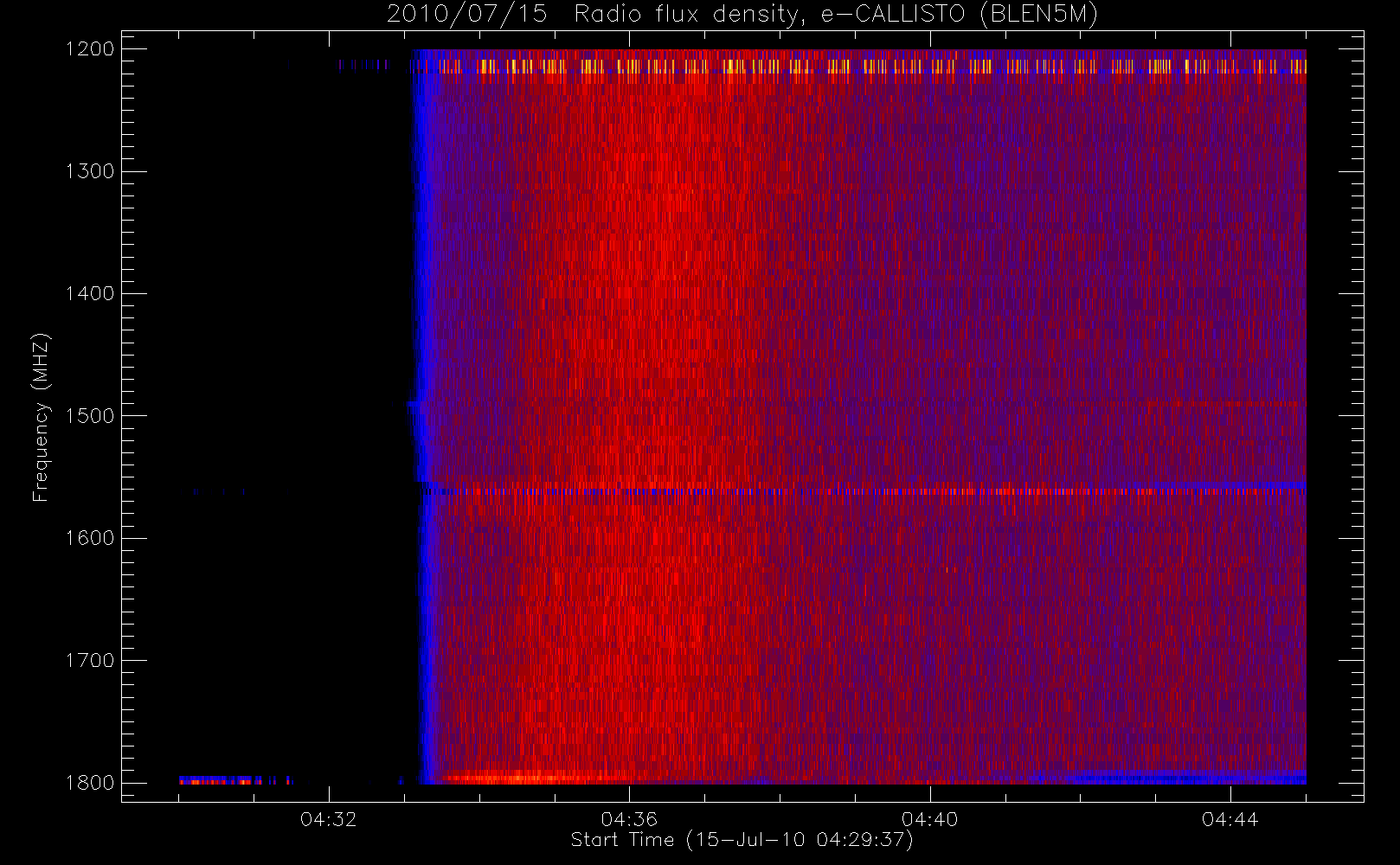Viewport: 1400px width, 865px height.
Task: Click the "Start Time (15-Jul-10 04:29:37)" axis label
Action: (742, 840)
